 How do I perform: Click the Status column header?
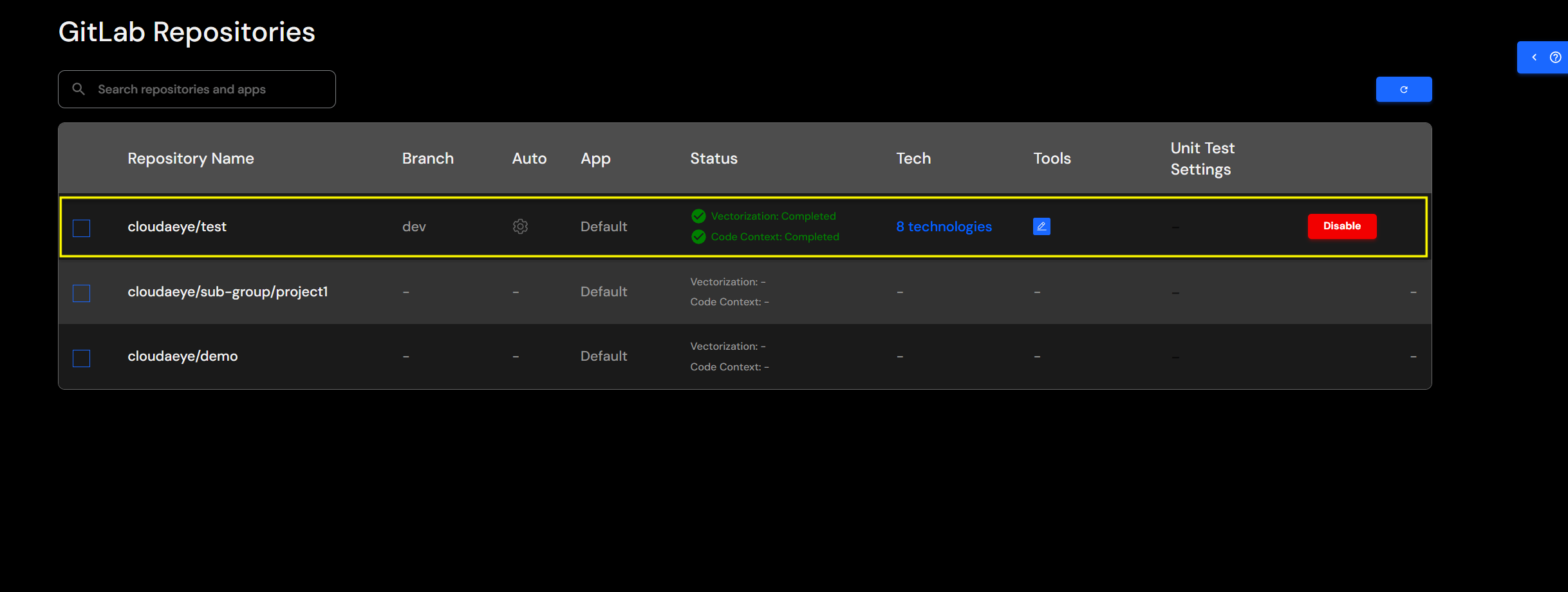[x=714, y=158]
